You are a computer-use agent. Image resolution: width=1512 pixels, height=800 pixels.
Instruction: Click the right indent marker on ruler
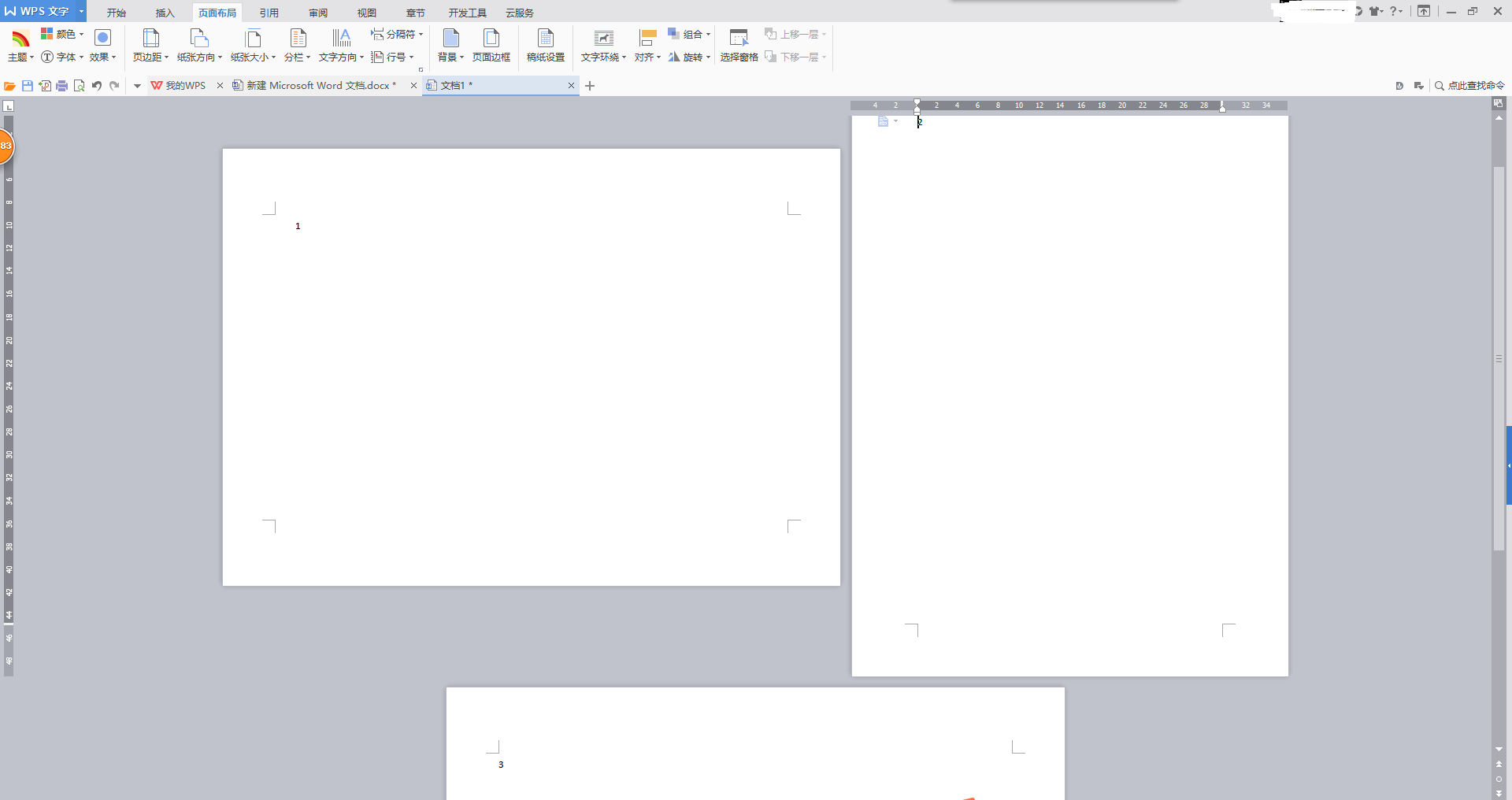[1222, 109]
